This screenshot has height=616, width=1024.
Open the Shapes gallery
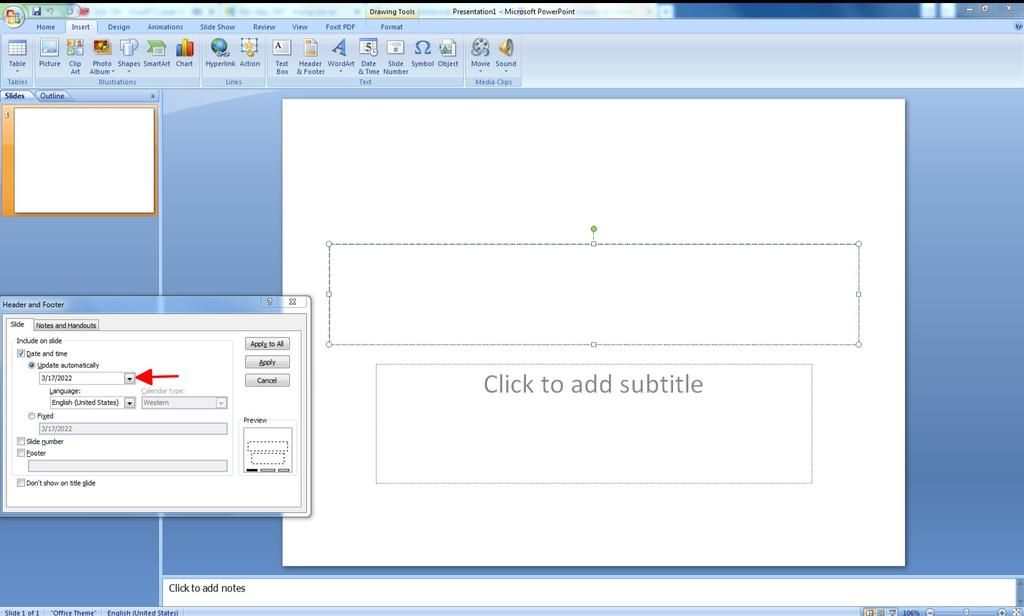(x=129, y=56)
